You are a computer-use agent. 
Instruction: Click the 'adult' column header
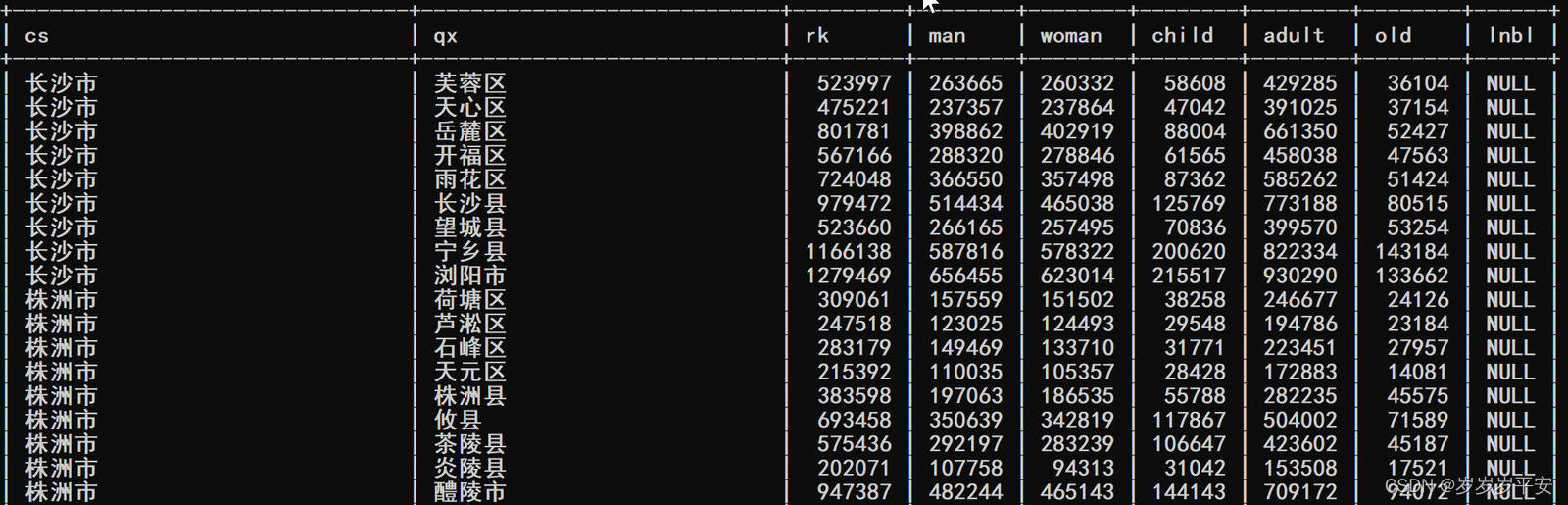pos(1294,35)
